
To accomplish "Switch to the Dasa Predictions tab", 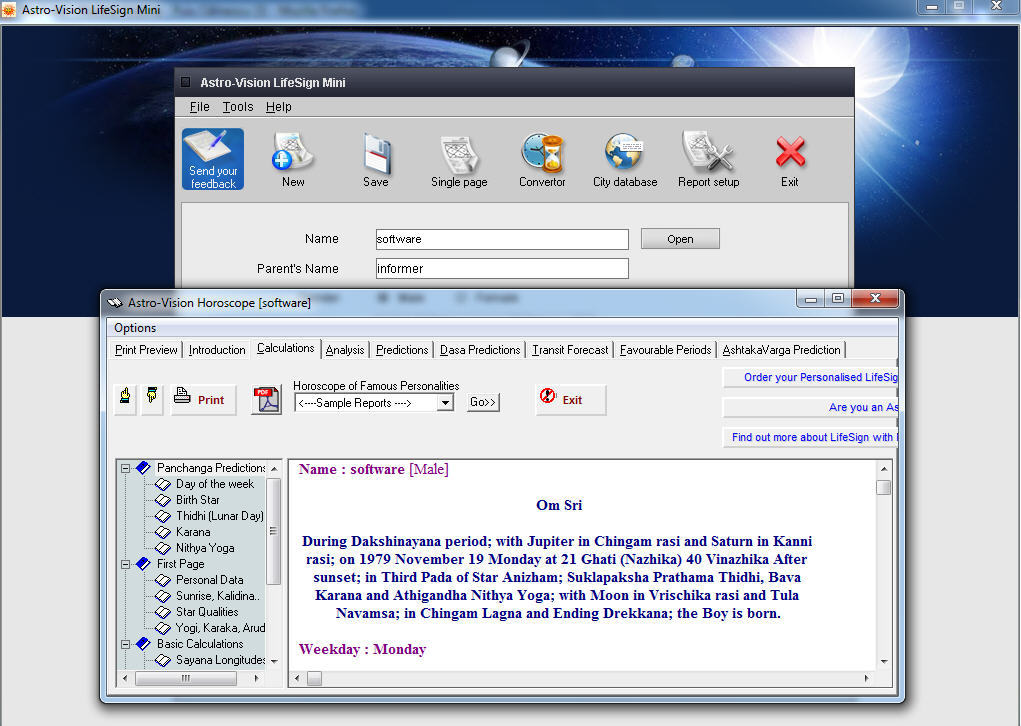I will 480,350.
